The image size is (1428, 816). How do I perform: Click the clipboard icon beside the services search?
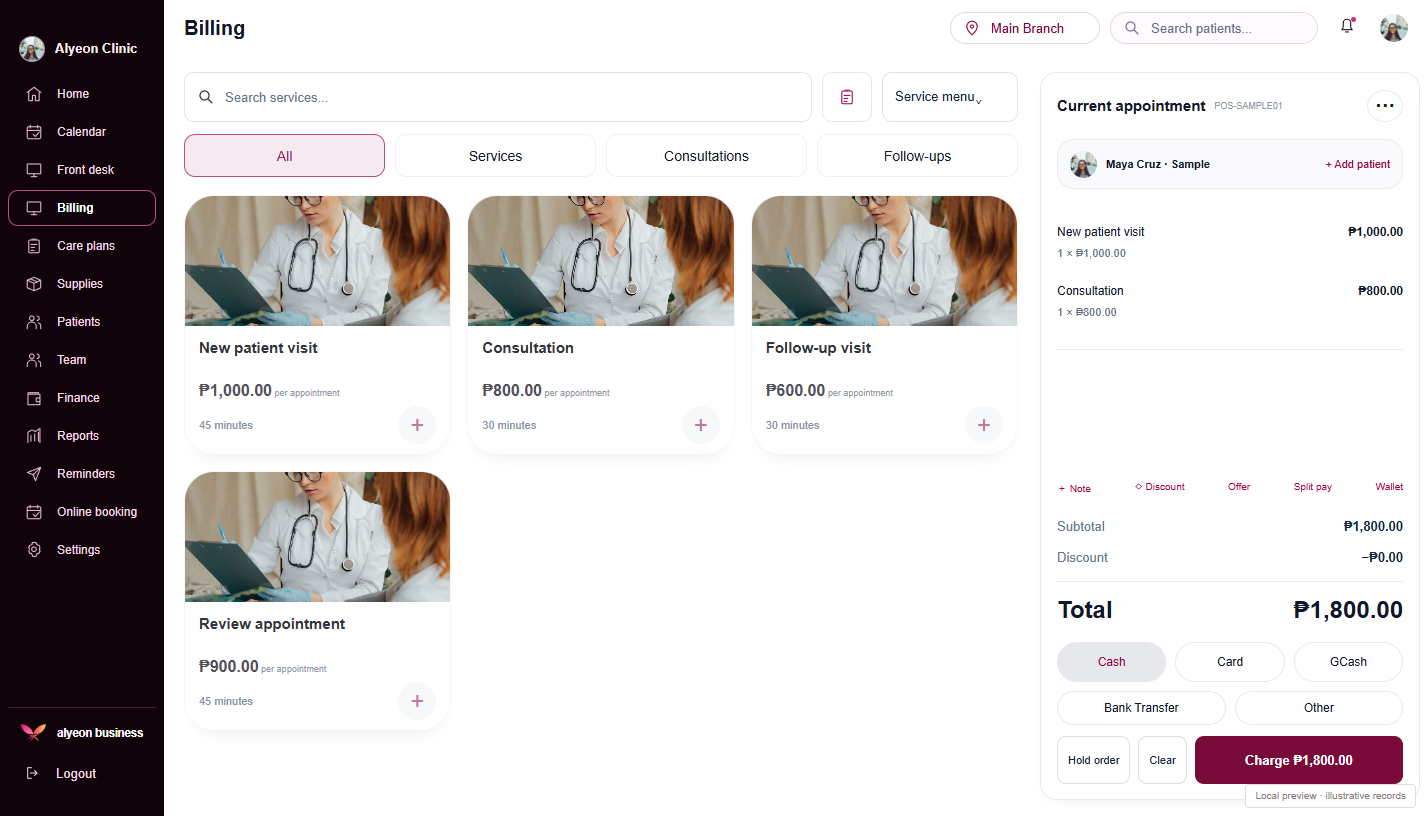pyautogui.click(x=847, y=97)
